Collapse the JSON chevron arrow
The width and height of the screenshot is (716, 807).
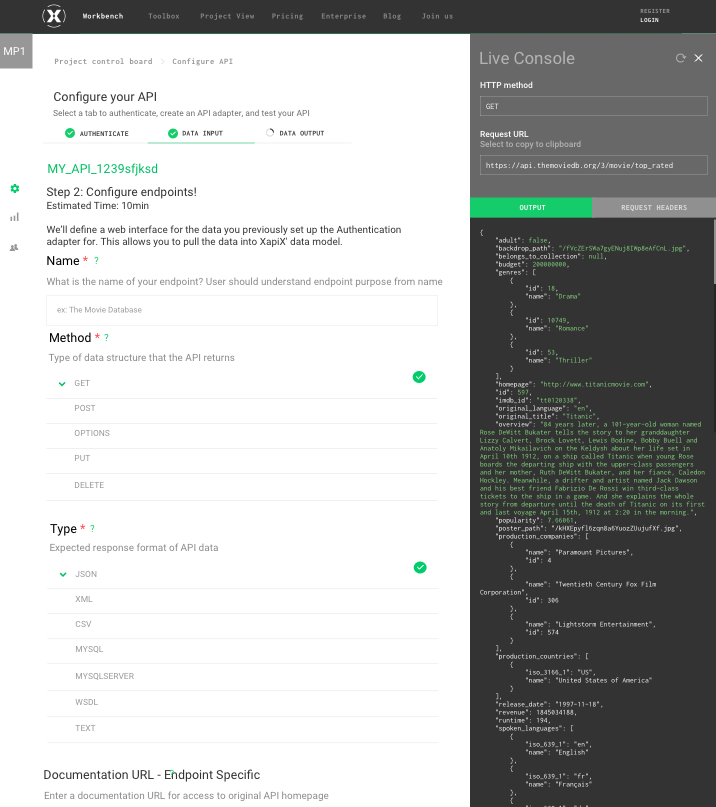pos(63,574)
